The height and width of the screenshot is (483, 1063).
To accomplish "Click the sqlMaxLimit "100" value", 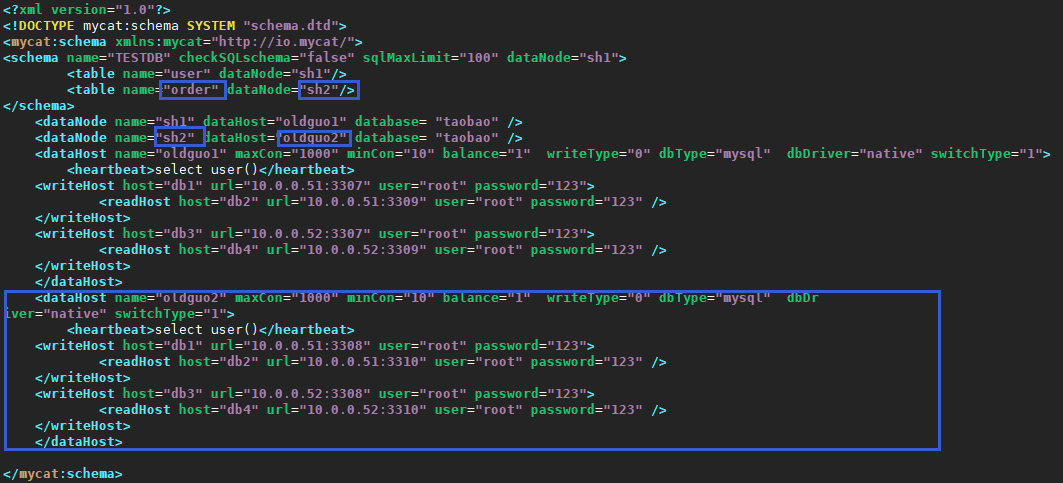I will coord(479,58).
